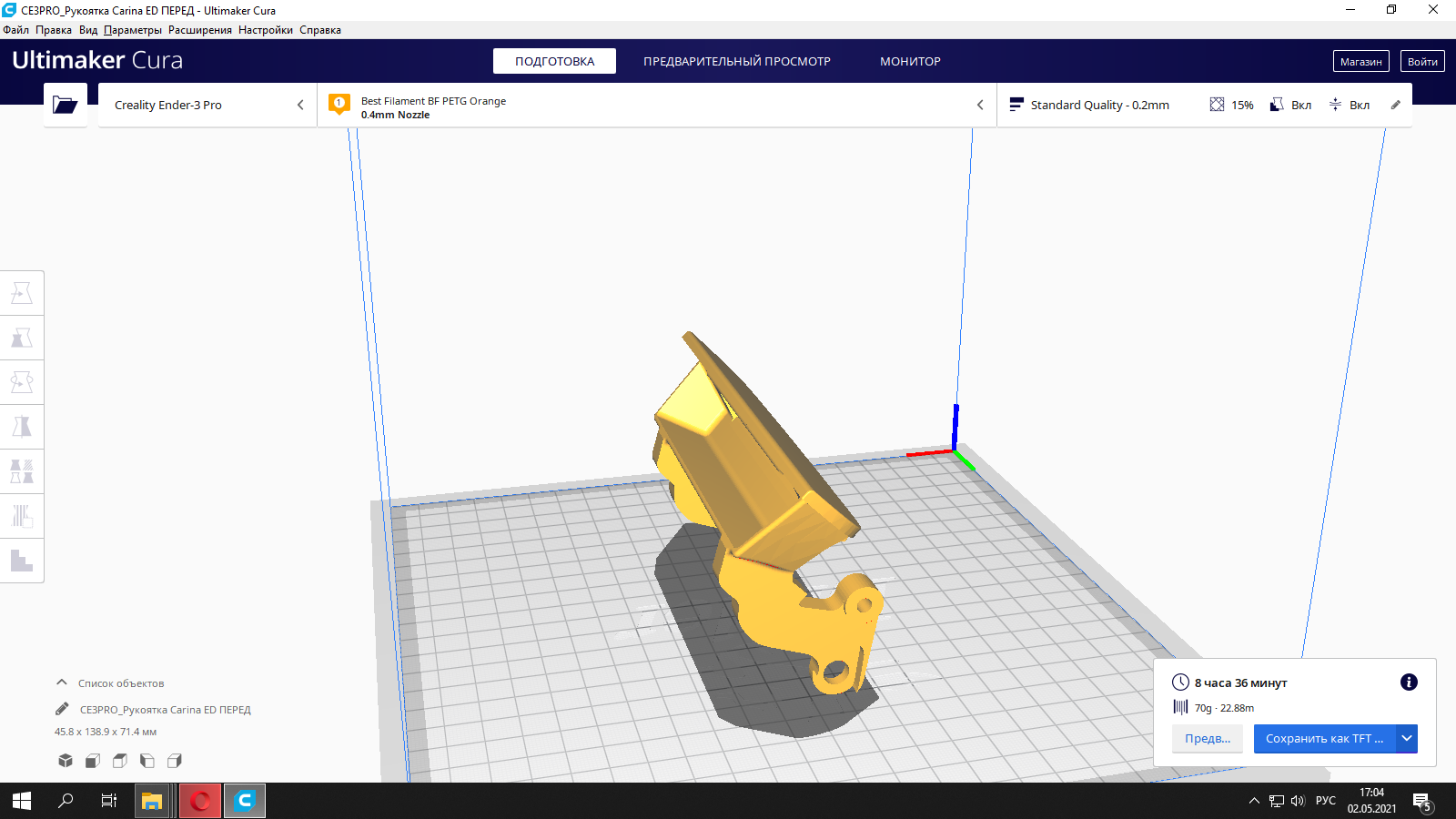This screenshot has height=819, width=1456.
Task: Switch to ПРЕДВАРИТЕЛЬНЫЙ ПРОСМОТР tab
Action: (737, 61)
